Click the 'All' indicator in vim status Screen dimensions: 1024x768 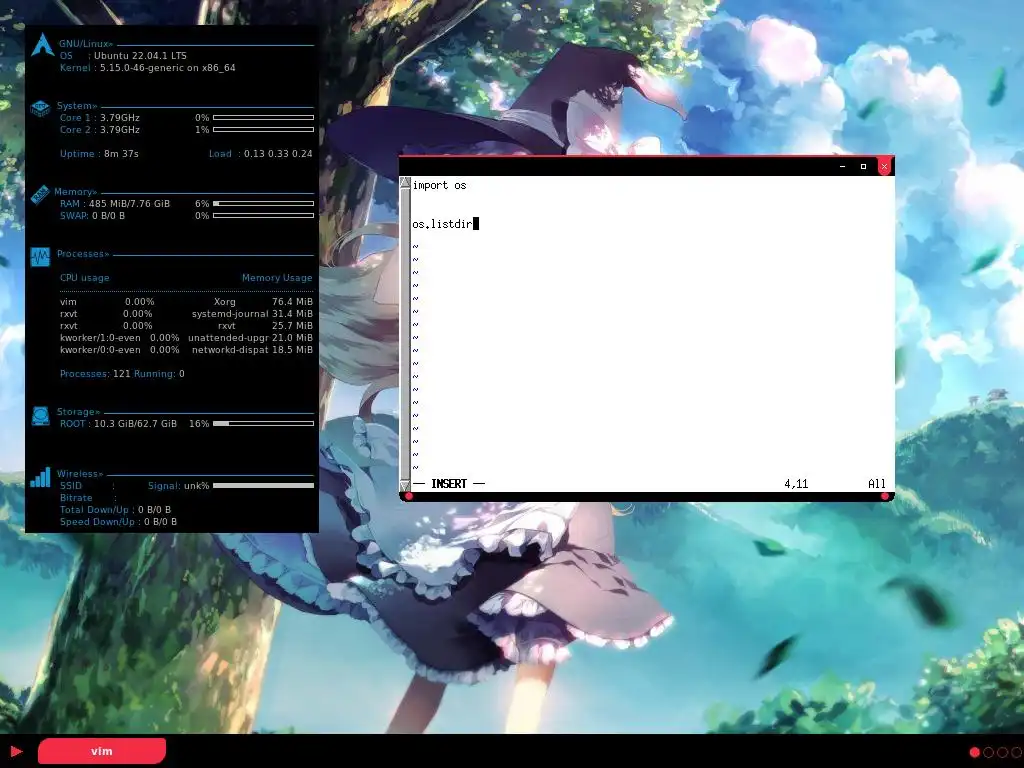[x=877, y=484]
